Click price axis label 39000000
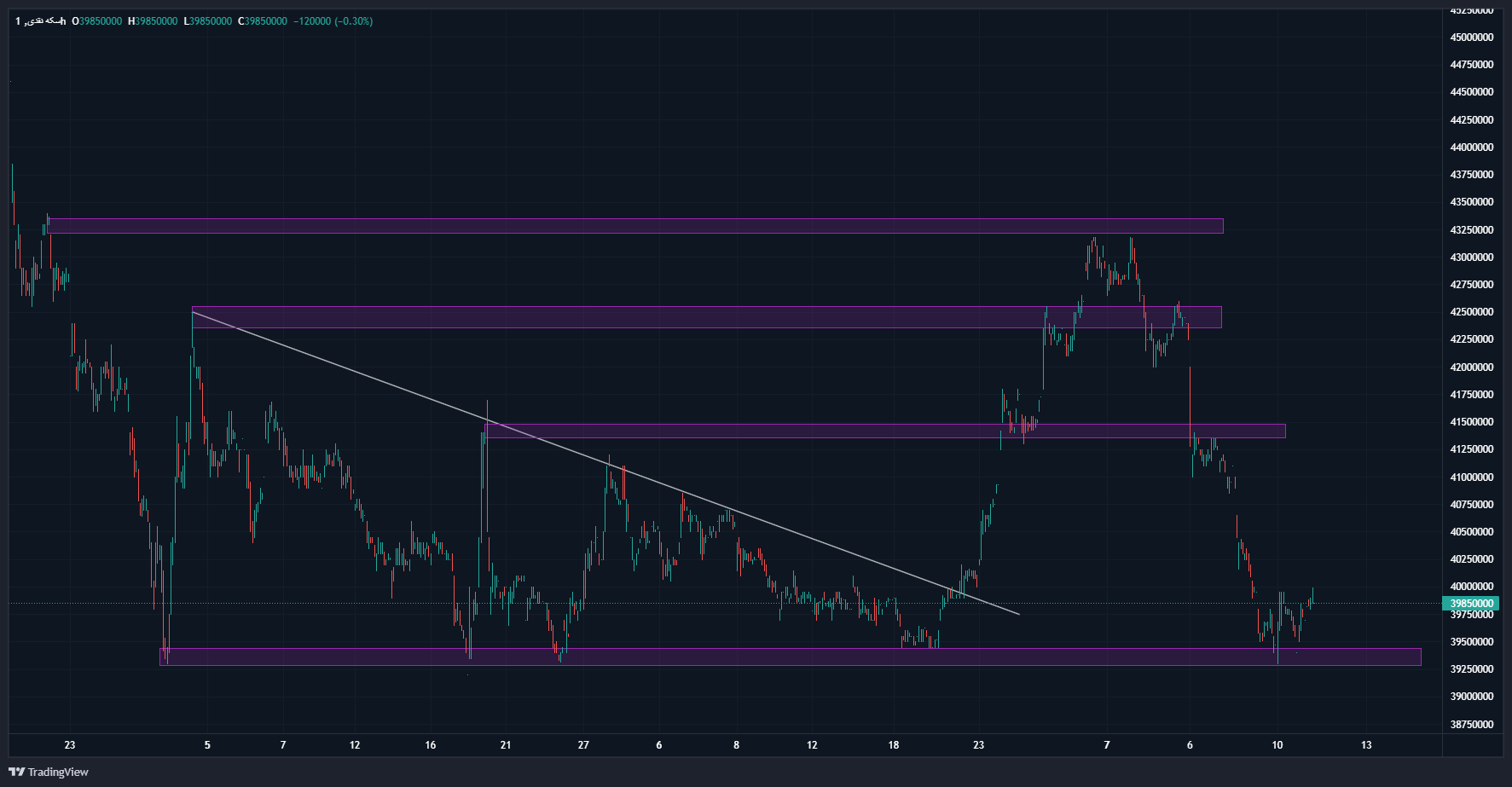The image size is (1512, 787). (1472, 697)
